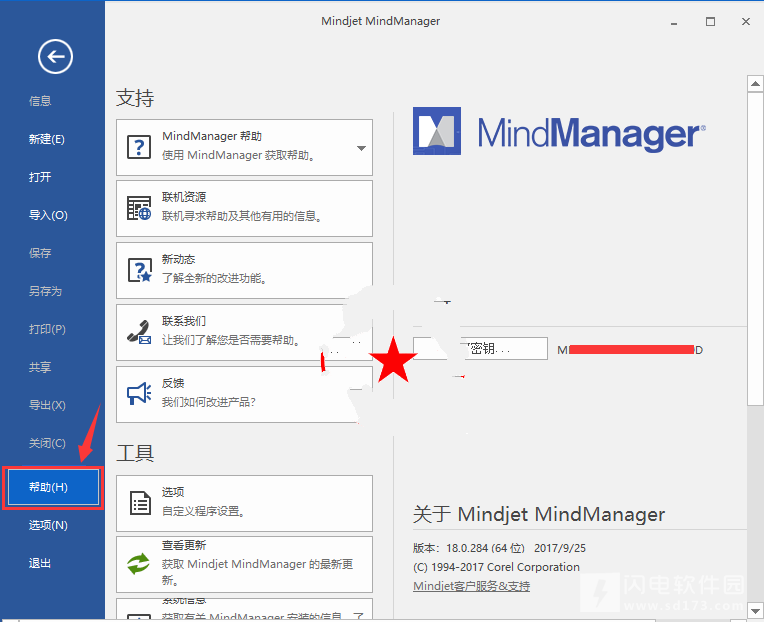Expand the MindManager 帮助 dropdown arrow

coord(361,148)
